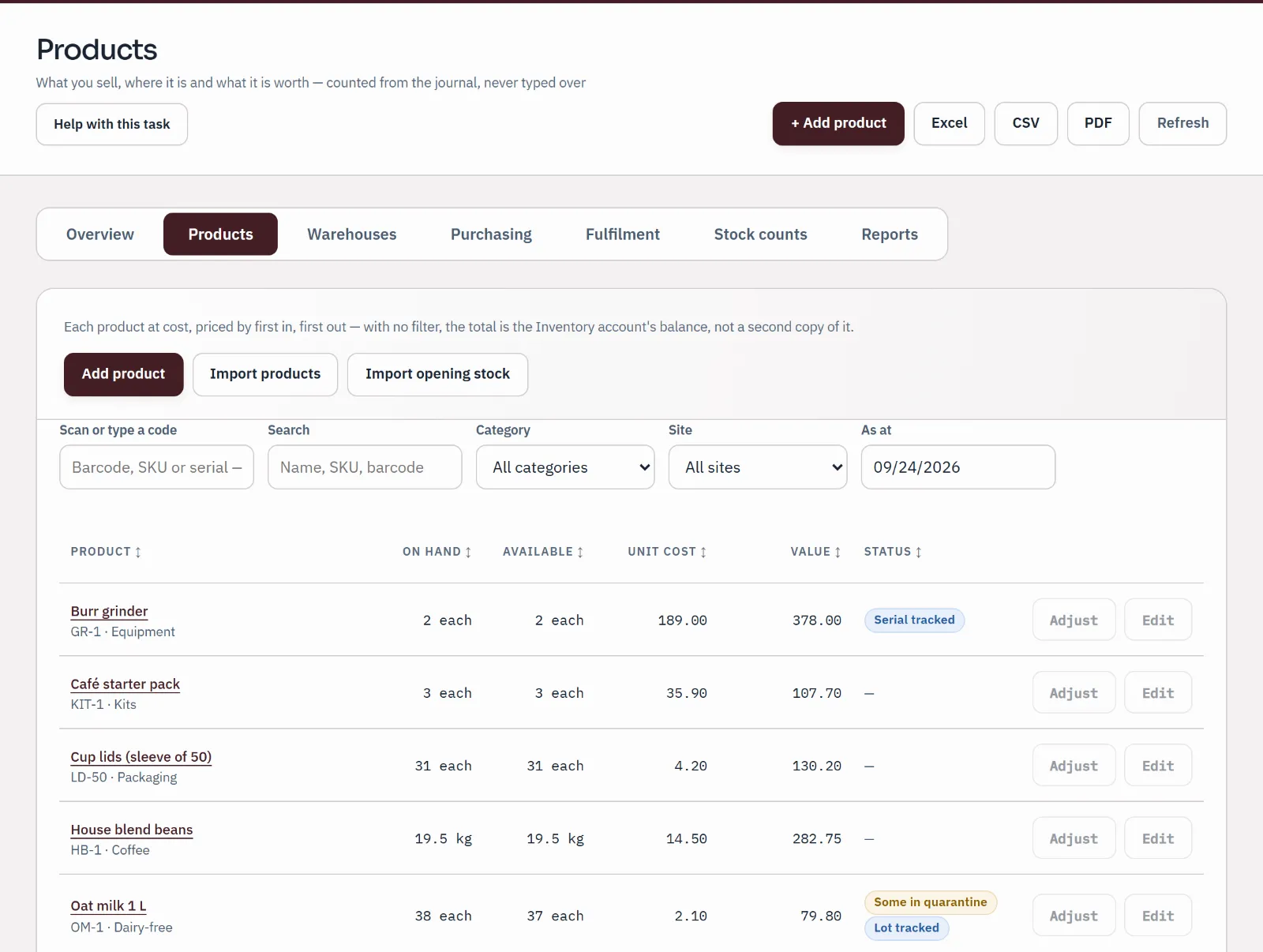This screenshot has width=1263, height=952.
Task: Open Help with this task
Action: [112, 124]
